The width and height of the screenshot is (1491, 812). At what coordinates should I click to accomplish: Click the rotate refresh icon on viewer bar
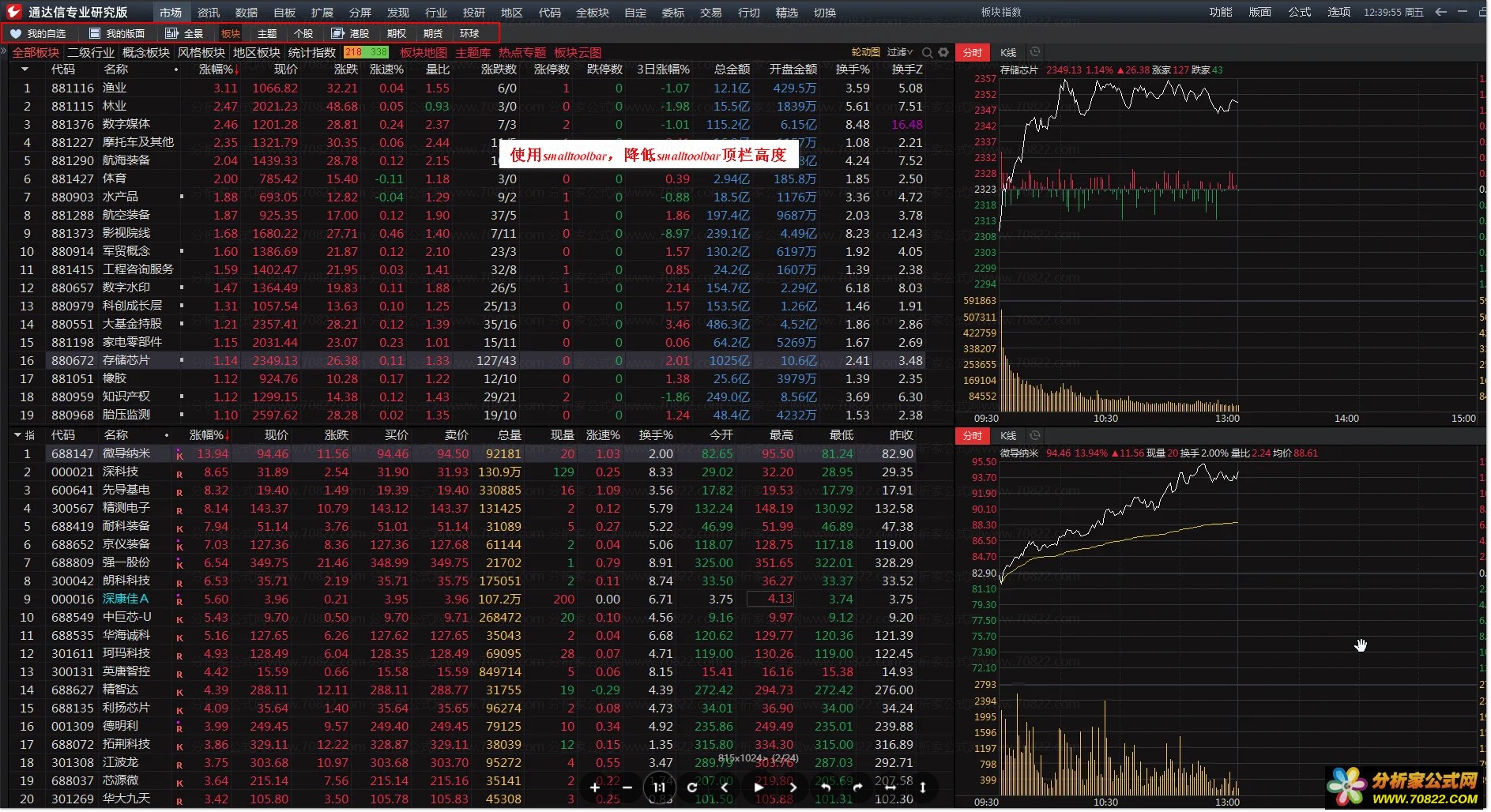click(692, 788)
